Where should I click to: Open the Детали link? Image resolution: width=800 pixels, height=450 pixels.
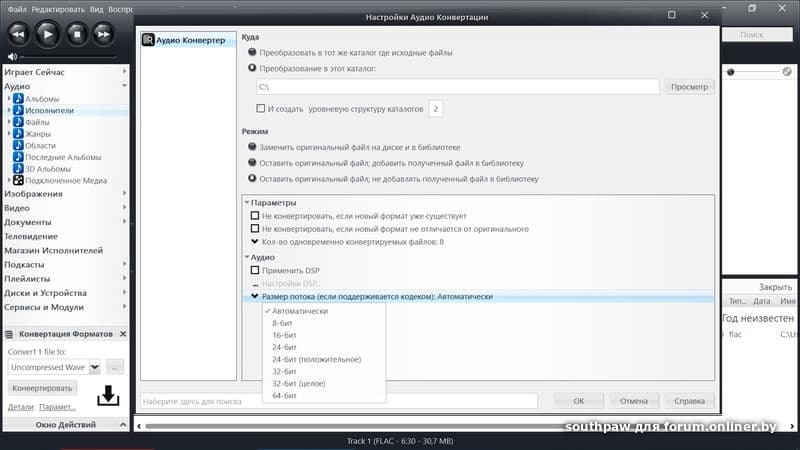(x=20, y=407)
